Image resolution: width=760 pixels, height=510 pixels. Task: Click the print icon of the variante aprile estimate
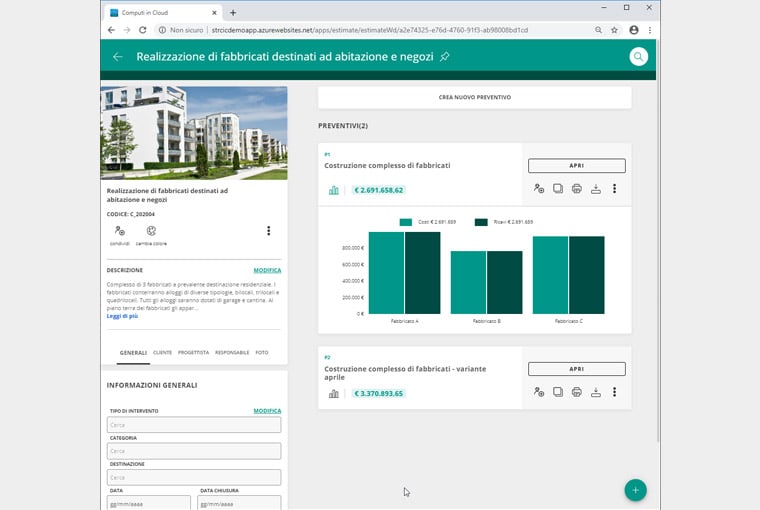(577, 392)
